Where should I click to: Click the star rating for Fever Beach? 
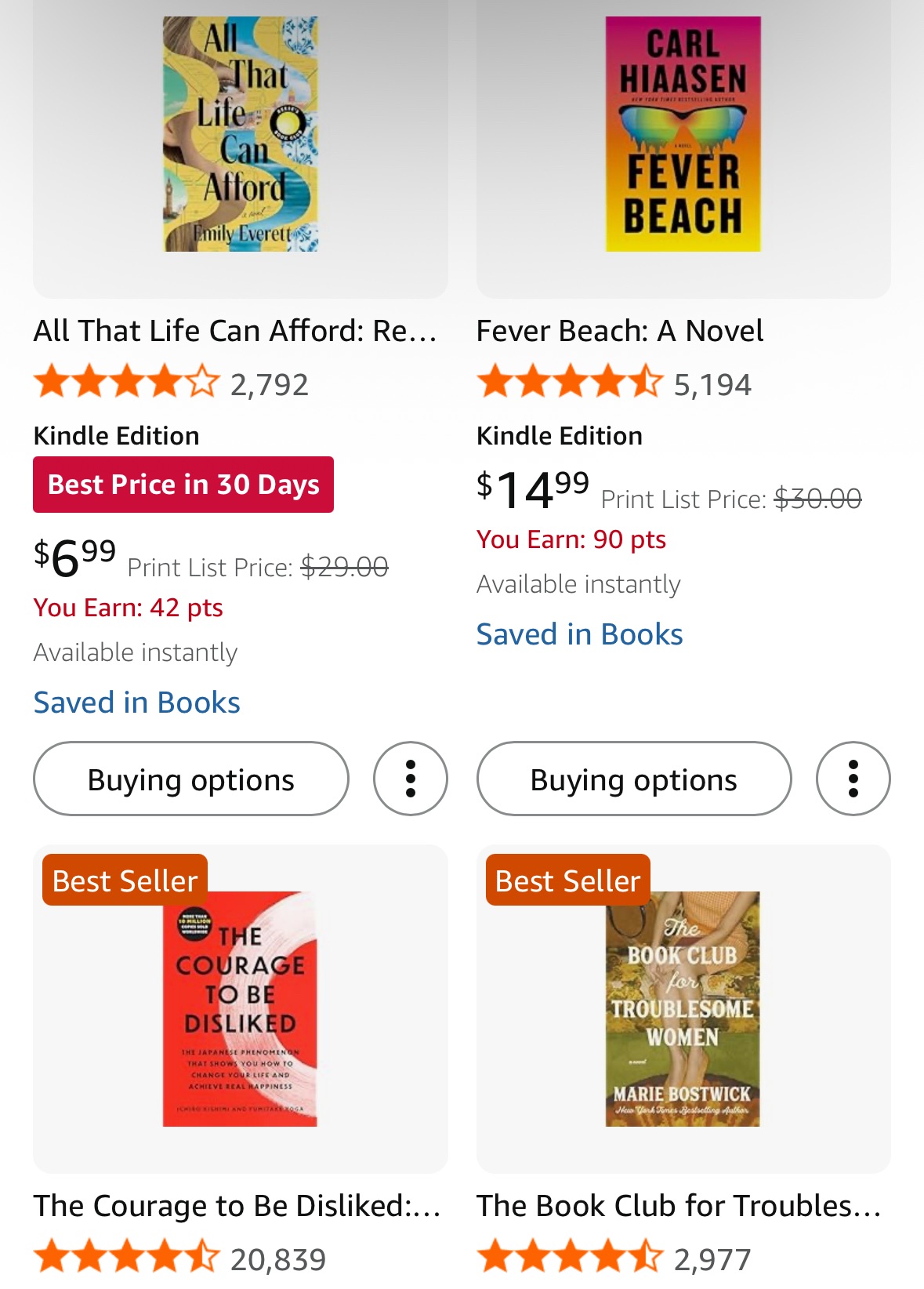[570, 383]
